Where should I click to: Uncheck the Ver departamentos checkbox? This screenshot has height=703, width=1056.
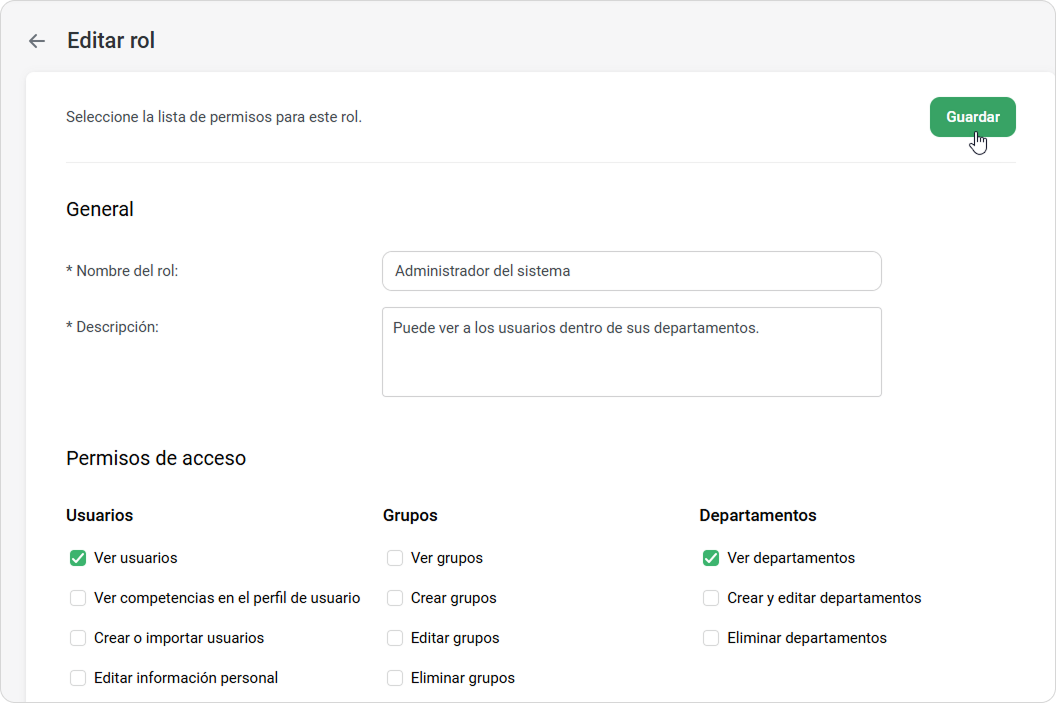[711, 558]
